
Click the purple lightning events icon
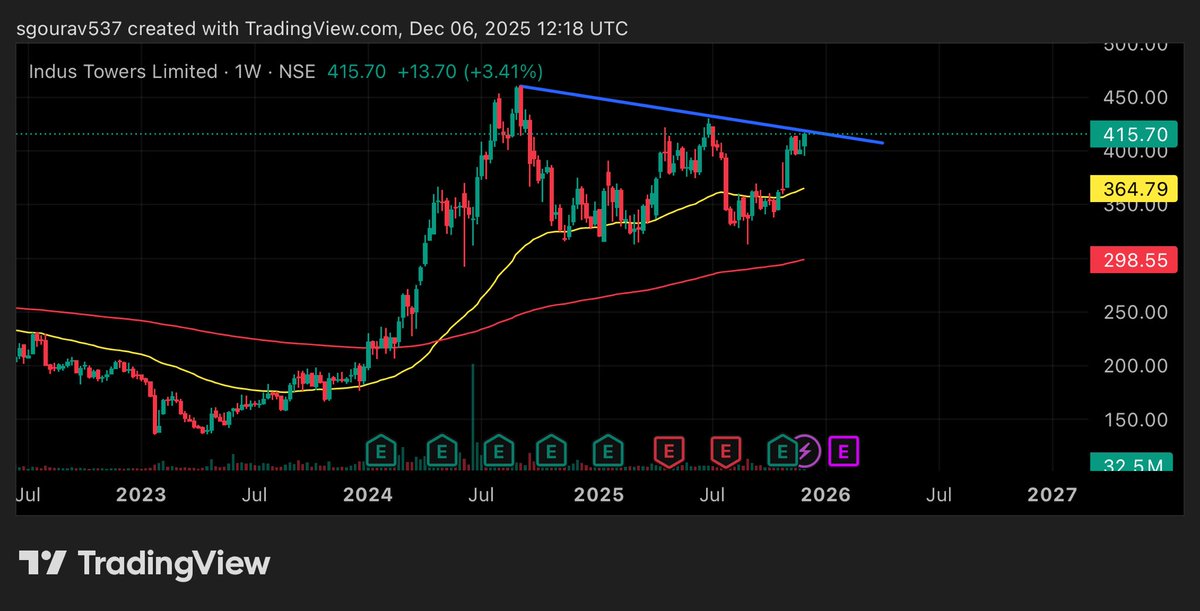click(806, 451)
